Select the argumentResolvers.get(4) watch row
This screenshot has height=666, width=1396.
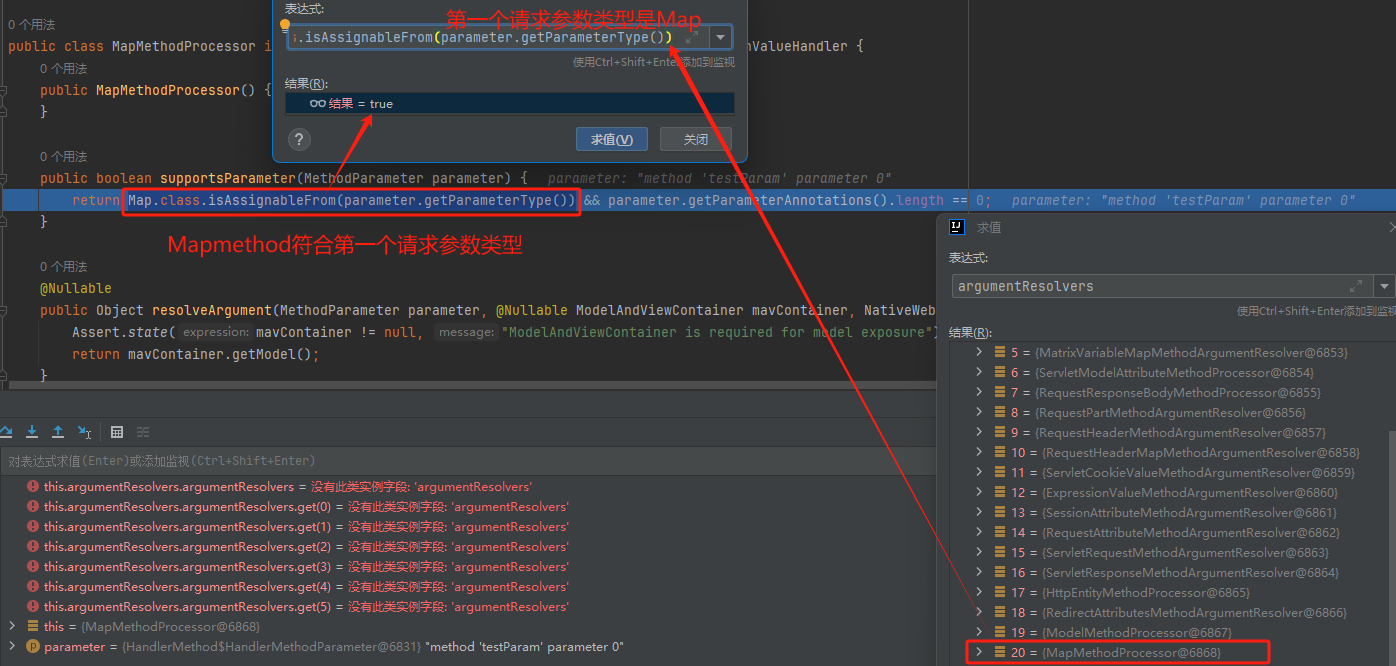(x=470, y=587)
